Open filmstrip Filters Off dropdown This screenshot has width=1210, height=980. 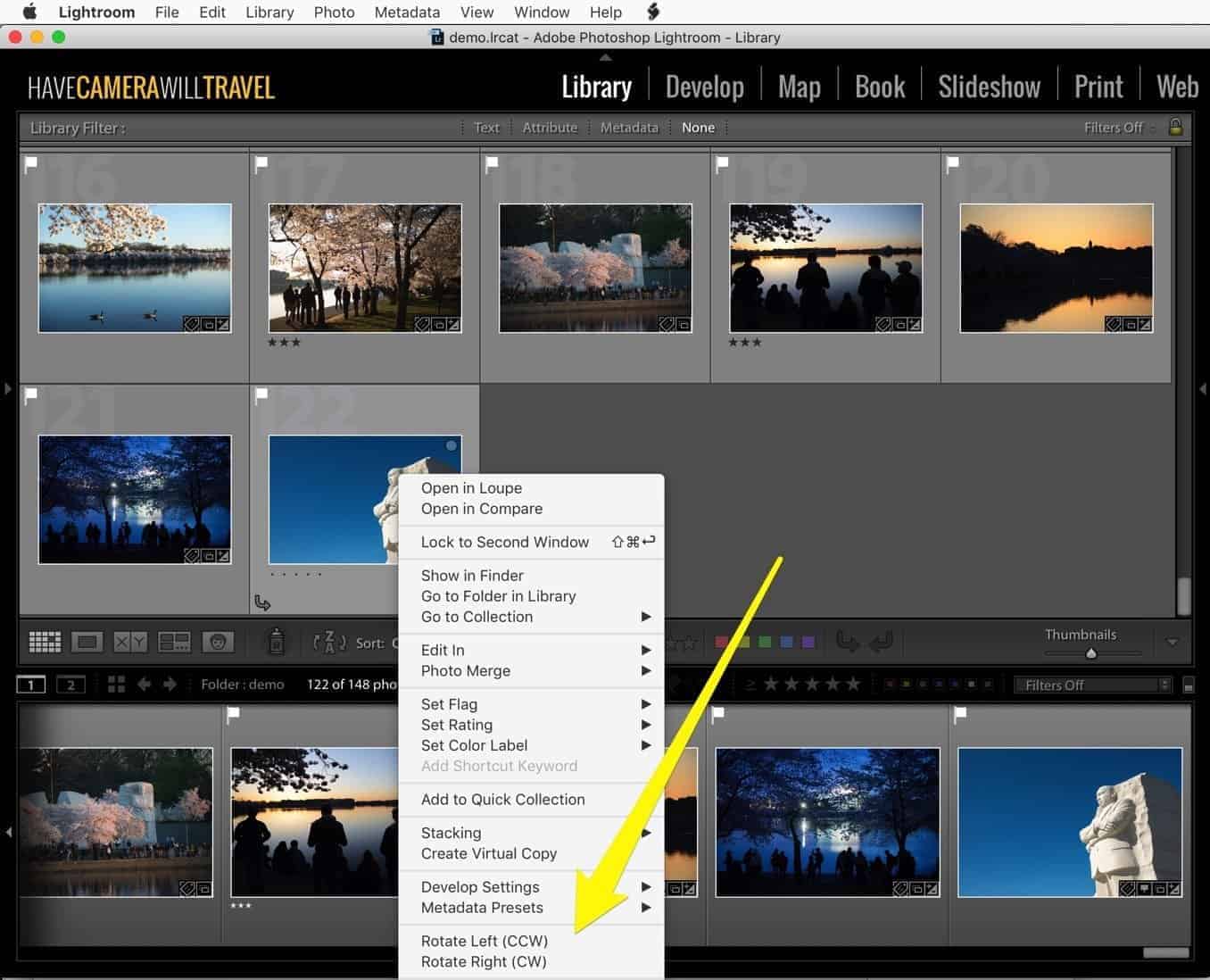pos(1092,685)
